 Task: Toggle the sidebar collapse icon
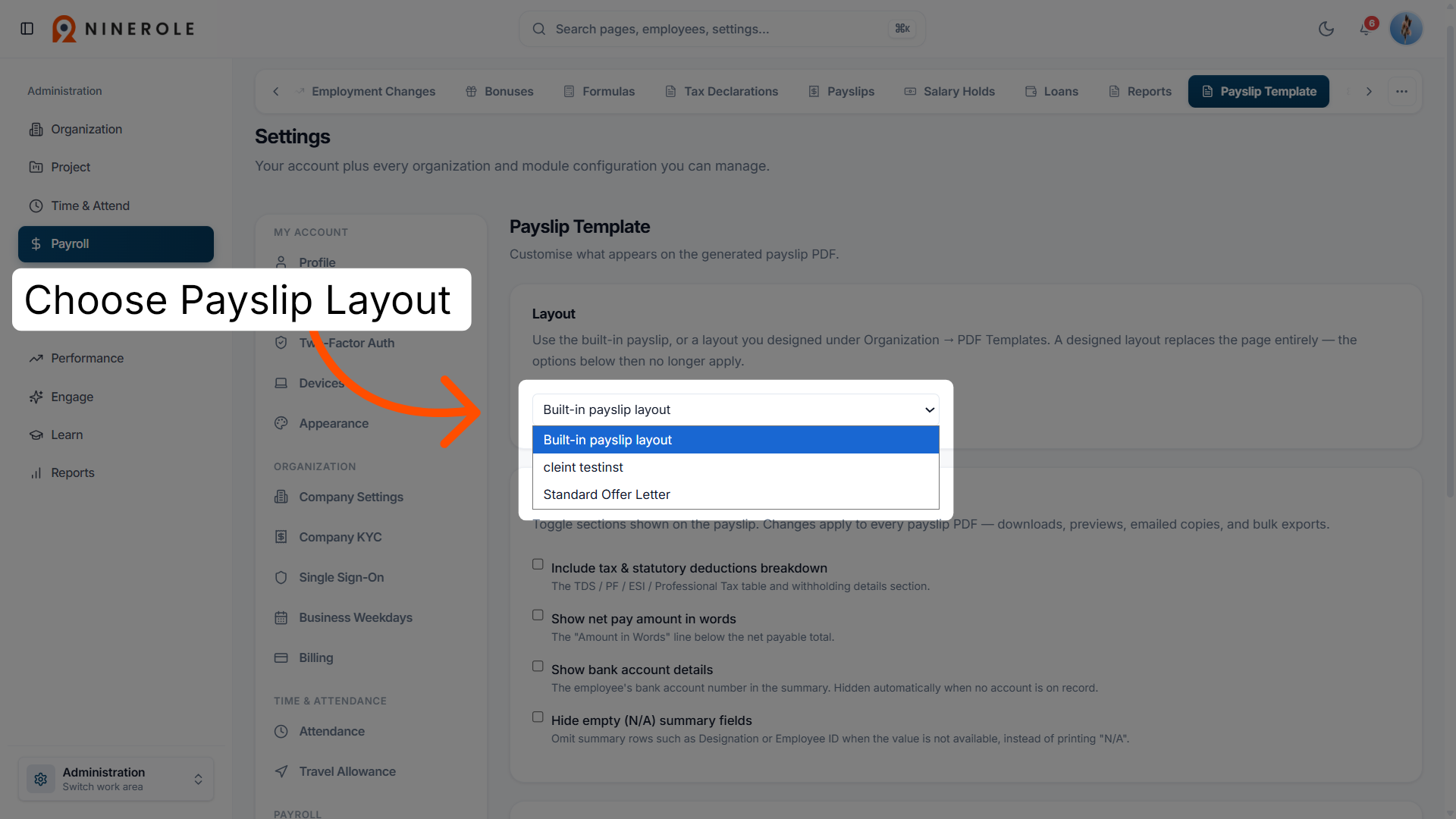pos(27,29)
